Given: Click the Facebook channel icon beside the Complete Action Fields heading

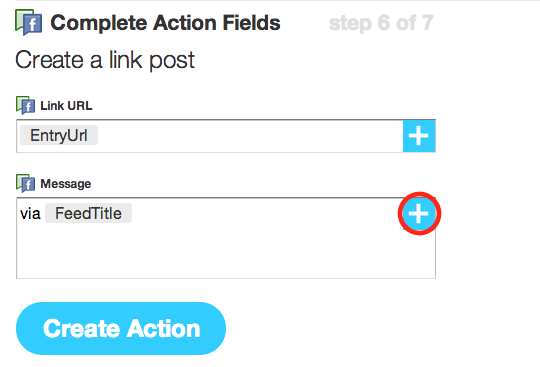Looking at the screenshot, I should [x=29, y=22].
